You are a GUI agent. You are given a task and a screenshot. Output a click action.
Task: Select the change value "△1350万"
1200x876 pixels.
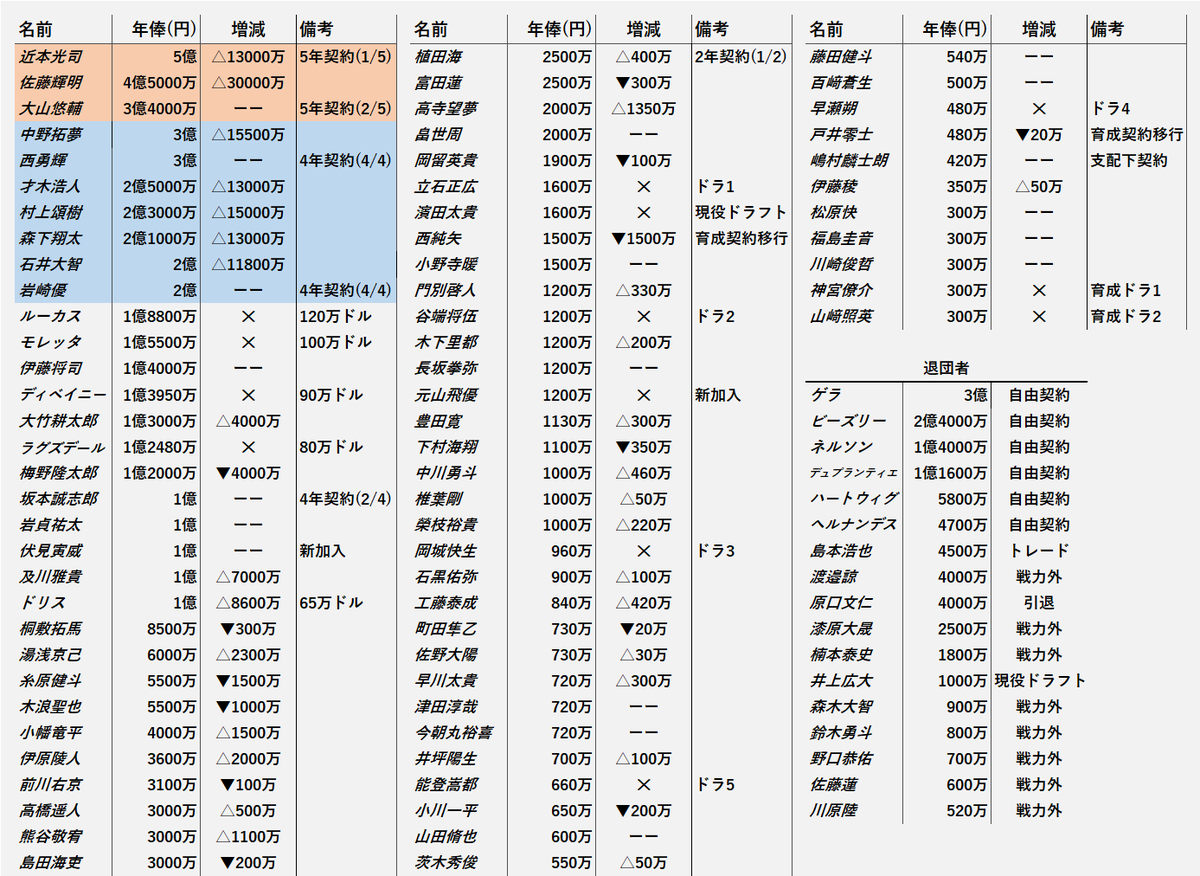(643, 109)
